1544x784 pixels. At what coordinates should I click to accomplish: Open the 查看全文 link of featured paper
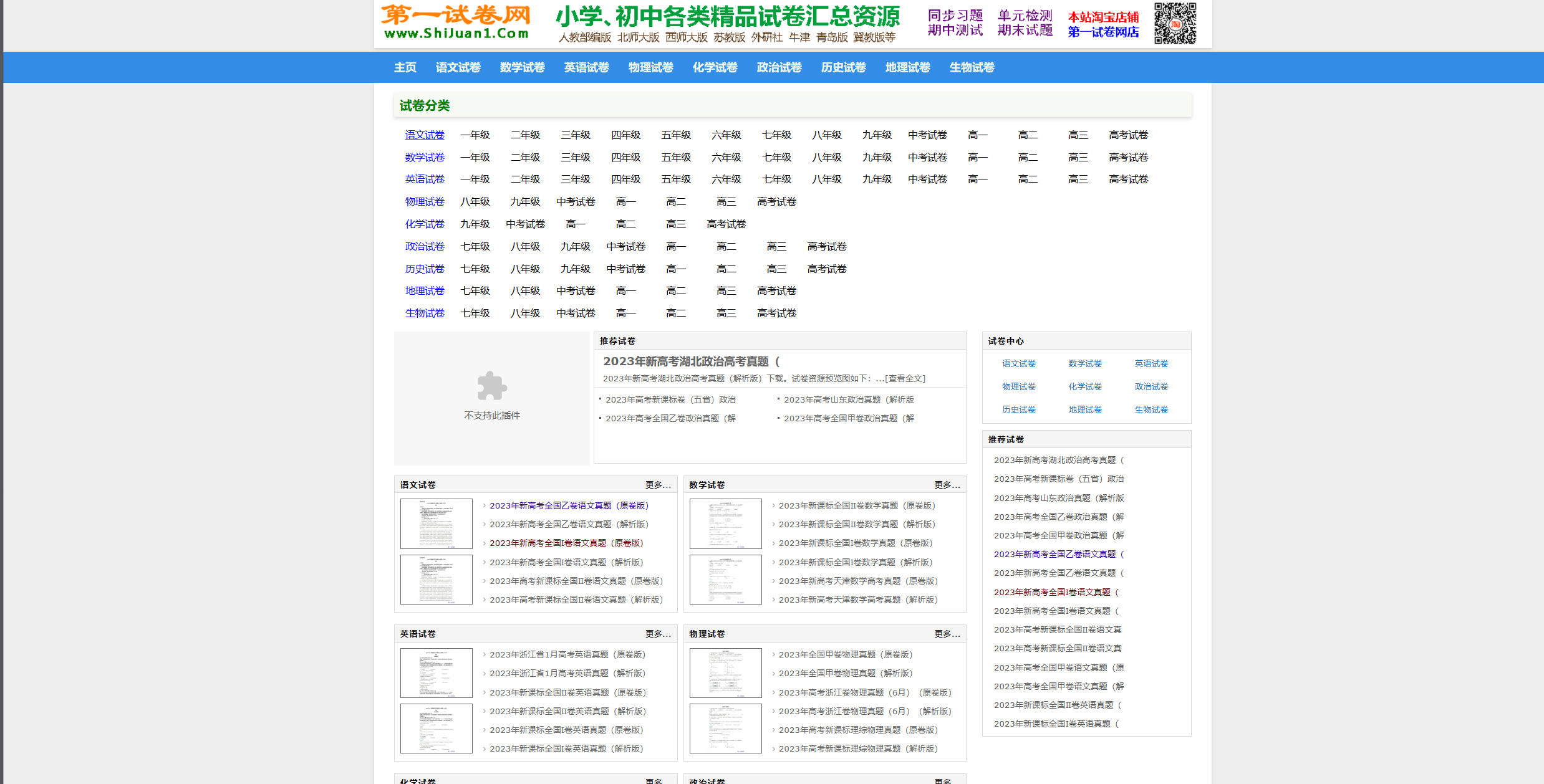(x=906, y=378)
